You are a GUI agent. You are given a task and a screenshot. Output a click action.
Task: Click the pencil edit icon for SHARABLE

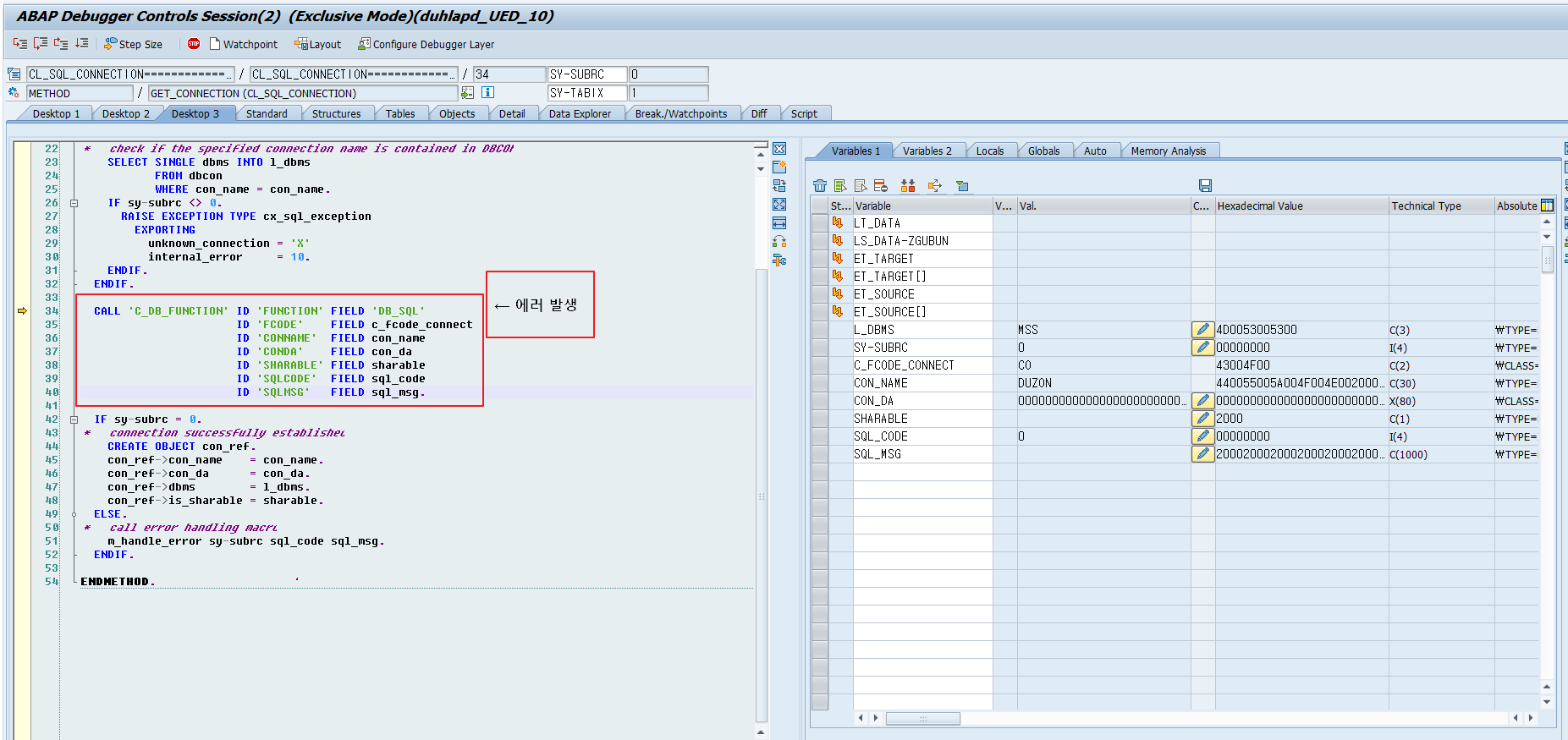pos(1202,418)
